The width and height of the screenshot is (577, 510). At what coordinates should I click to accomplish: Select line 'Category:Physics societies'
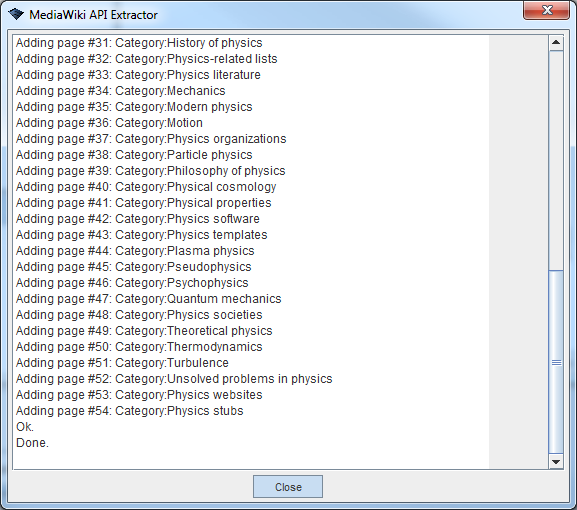click(x=139, y=315)
